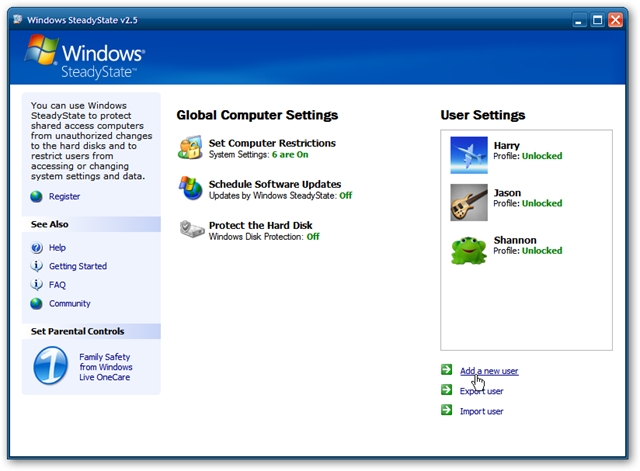Click green arrow icon beside Import user

click(447, 409)
